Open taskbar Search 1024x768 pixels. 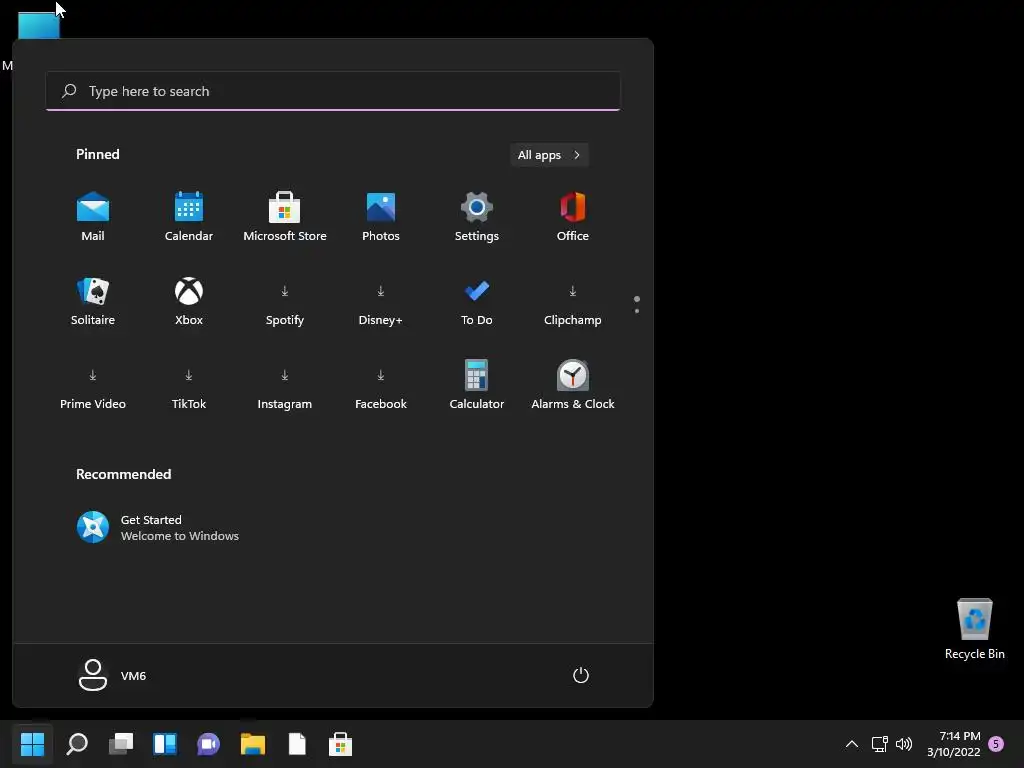click(x=77, y=743)
